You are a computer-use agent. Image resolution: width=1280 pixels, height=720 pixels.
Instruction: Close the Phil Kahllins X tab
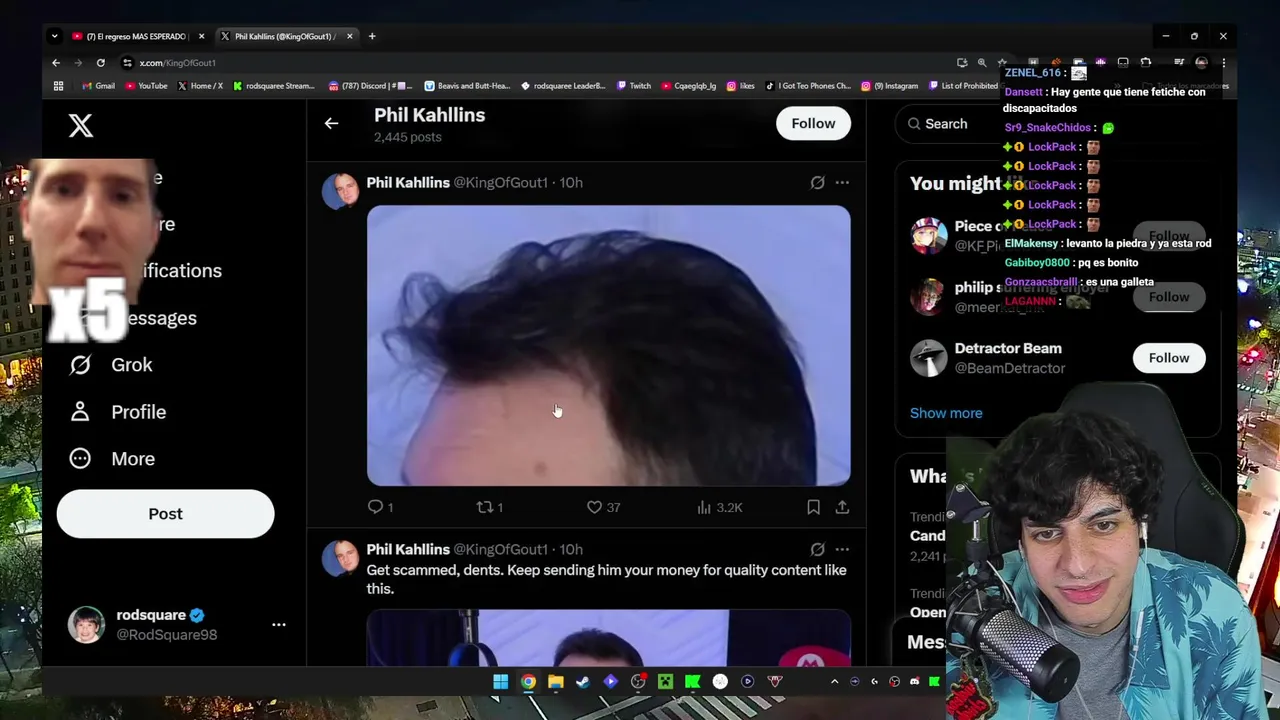349,36
